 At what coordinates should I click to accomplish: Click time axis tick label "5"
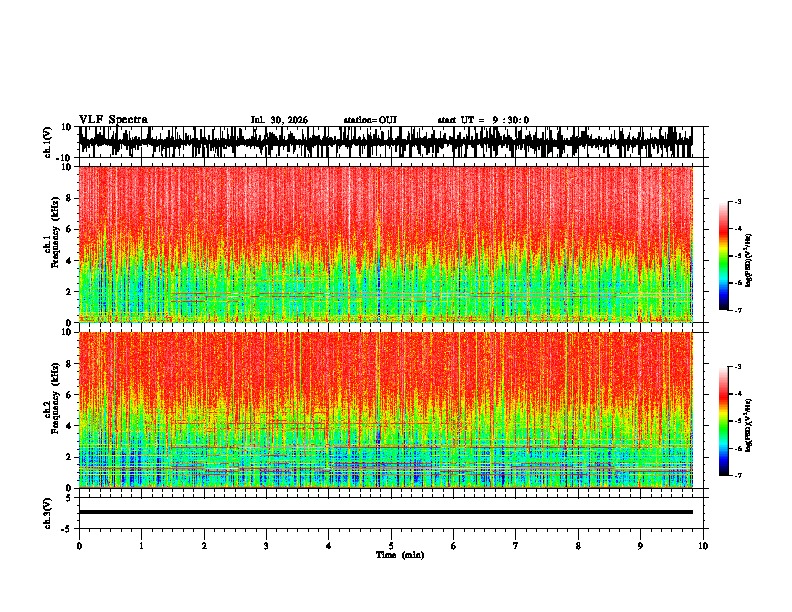coord(391,546)
